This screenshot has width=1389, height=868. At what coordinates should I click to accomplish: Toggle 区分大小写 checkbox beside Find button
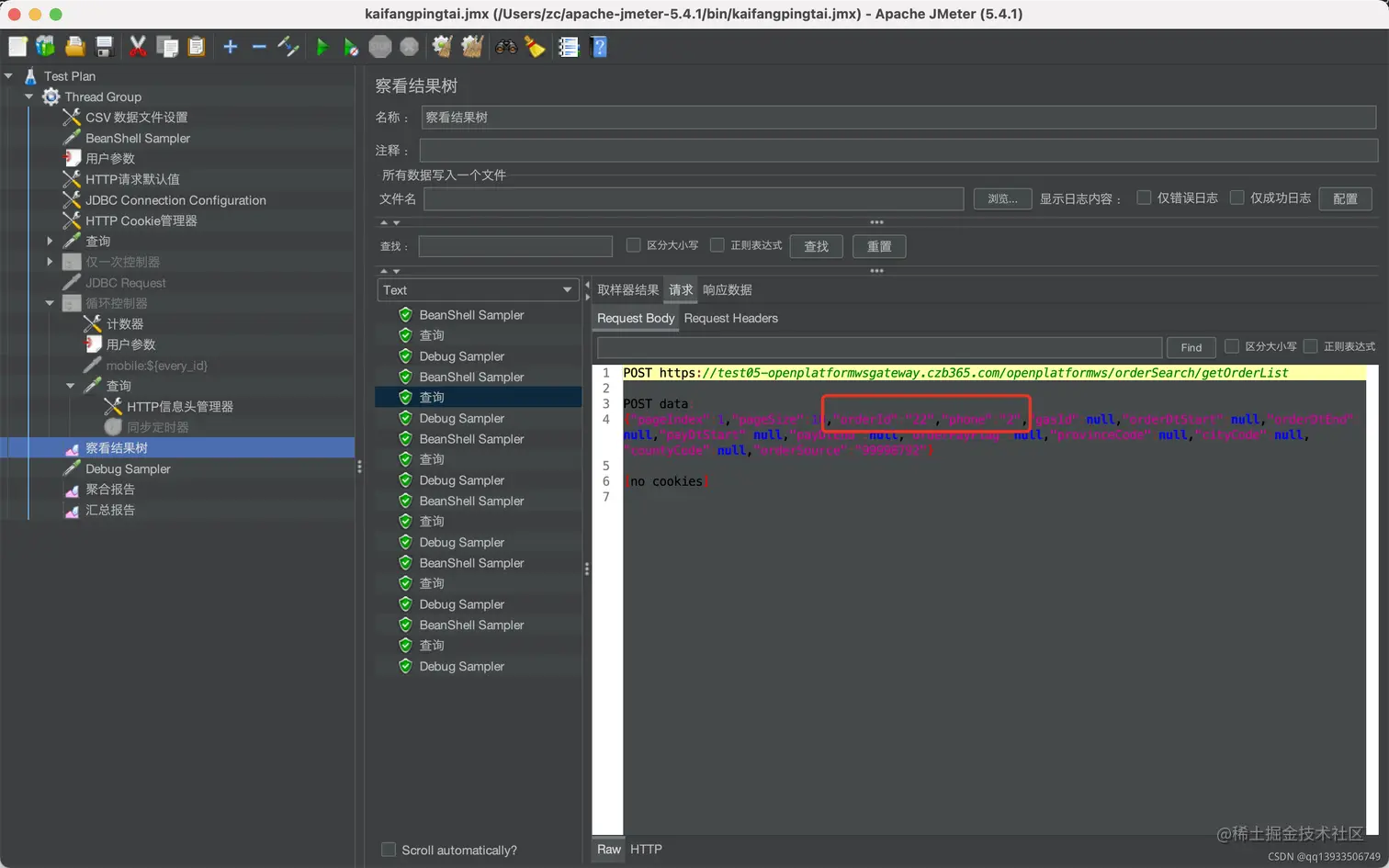click(1232, 346)
